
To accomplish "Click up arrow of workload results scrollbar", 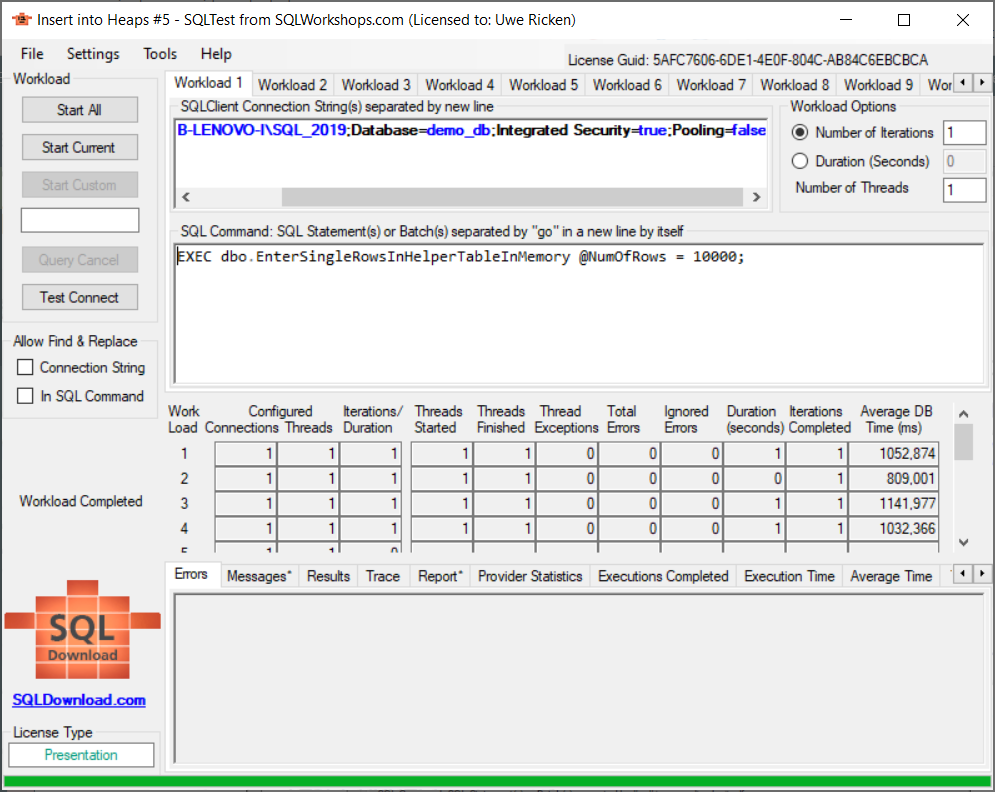I will point(963,414).
